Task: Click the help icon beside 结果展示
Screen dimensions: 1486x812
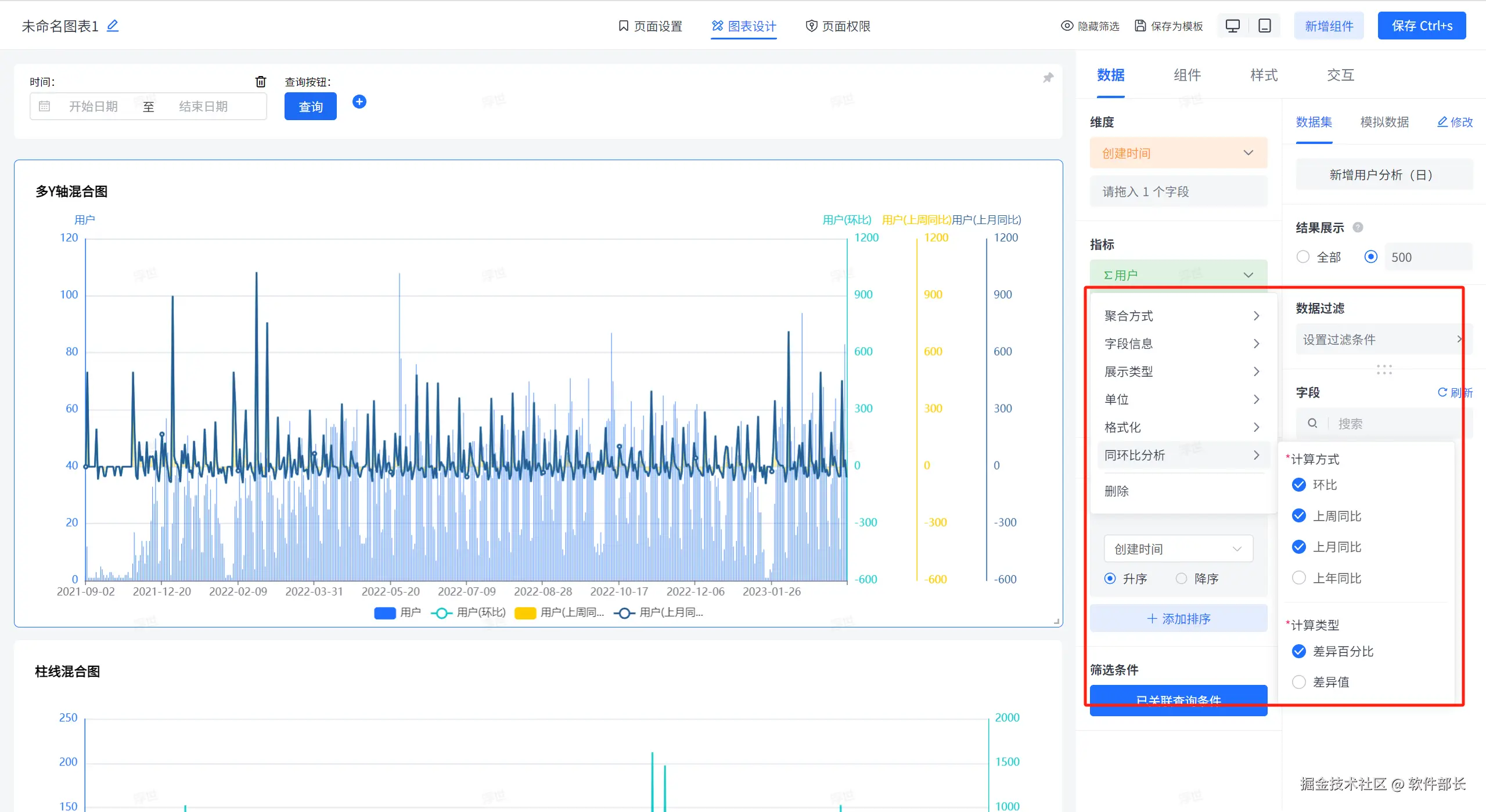Action: point(1358,228)
